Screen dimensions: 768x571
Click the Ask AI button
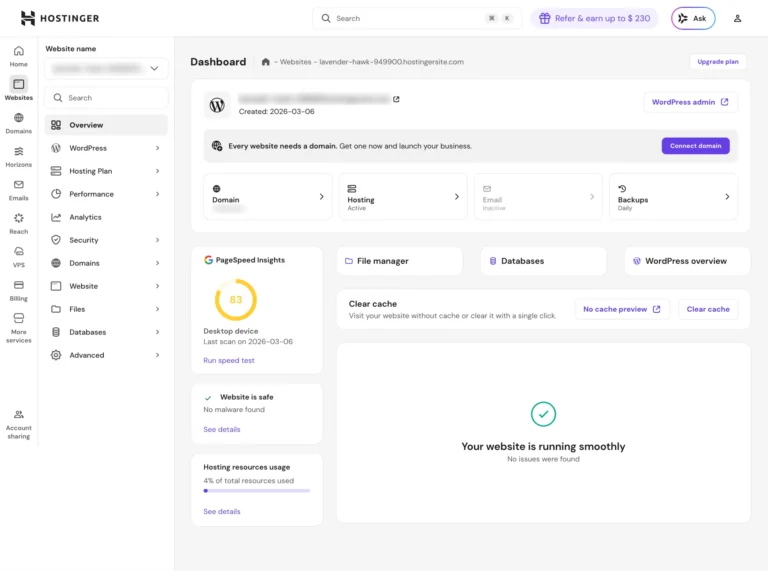click(693, 19)
